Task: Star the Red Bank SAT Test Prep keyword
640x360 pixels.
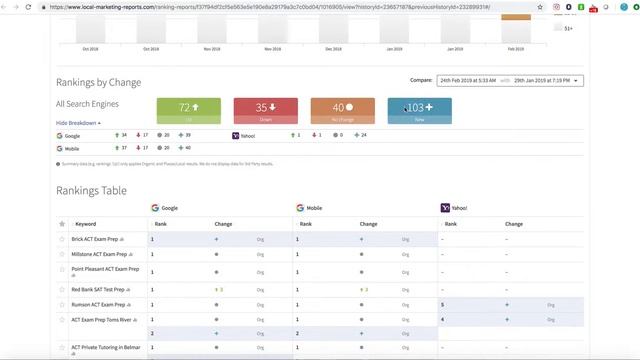Action: click(62, 289)
